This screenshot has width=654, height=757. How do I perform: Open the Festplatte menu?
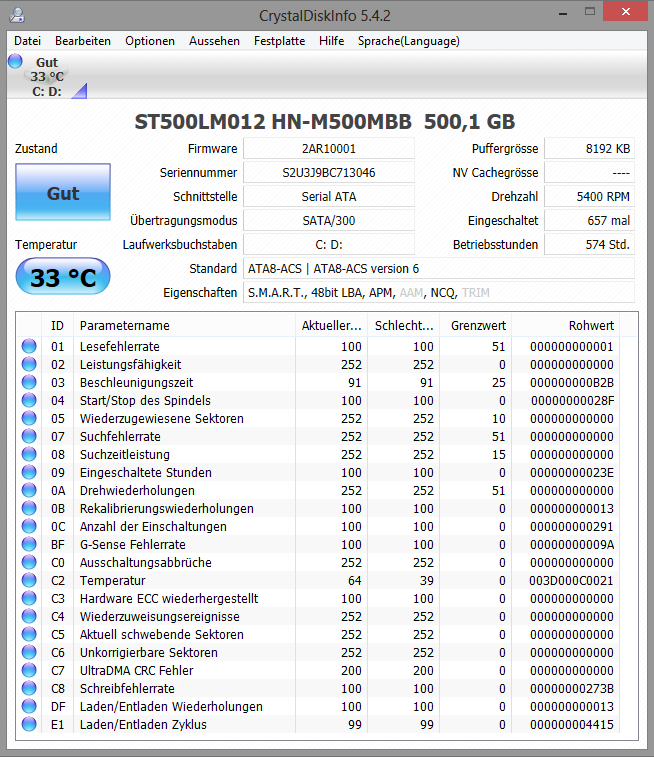pos(279,41)
